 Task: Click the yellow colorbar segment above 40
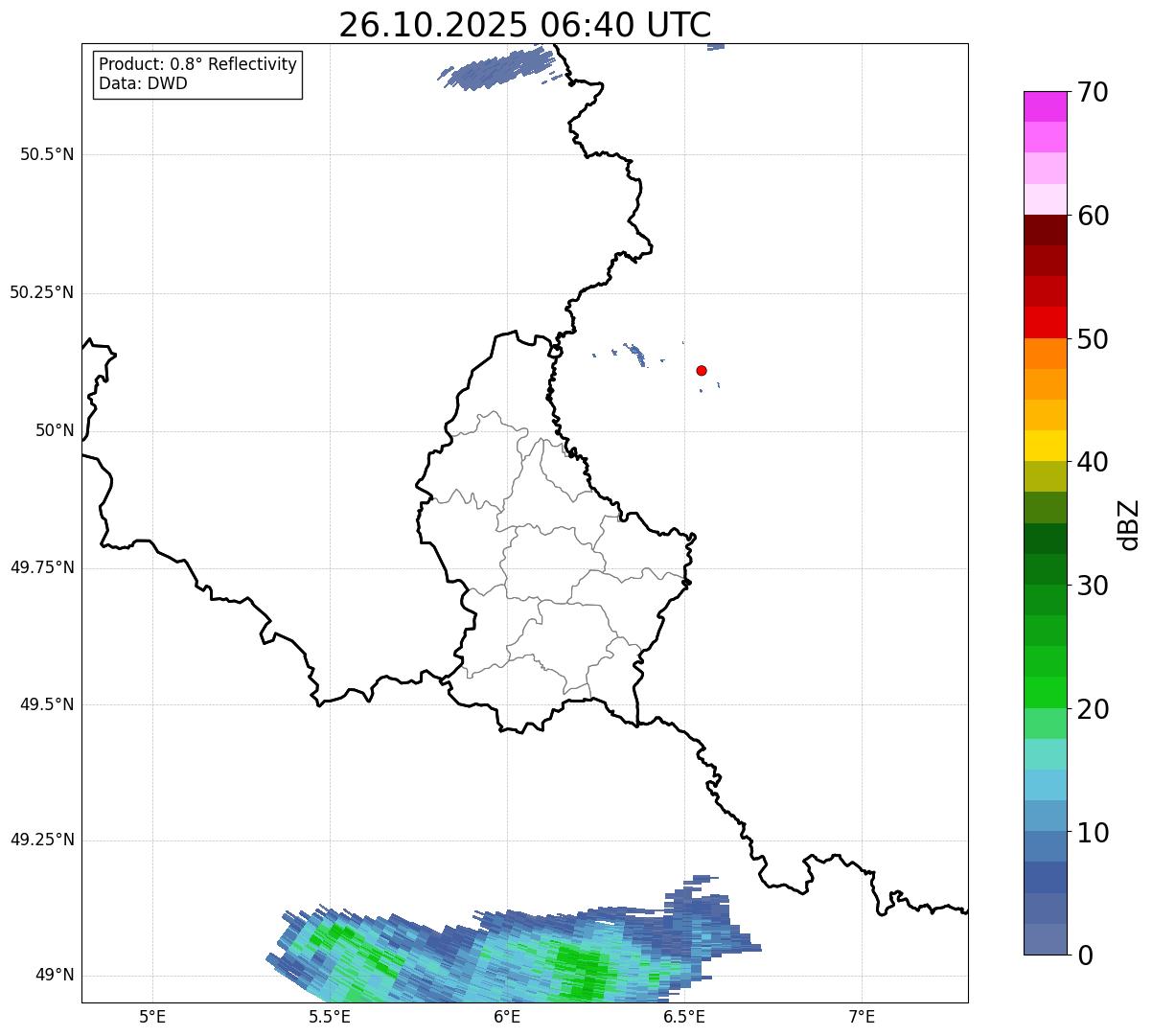(1045, 446)
